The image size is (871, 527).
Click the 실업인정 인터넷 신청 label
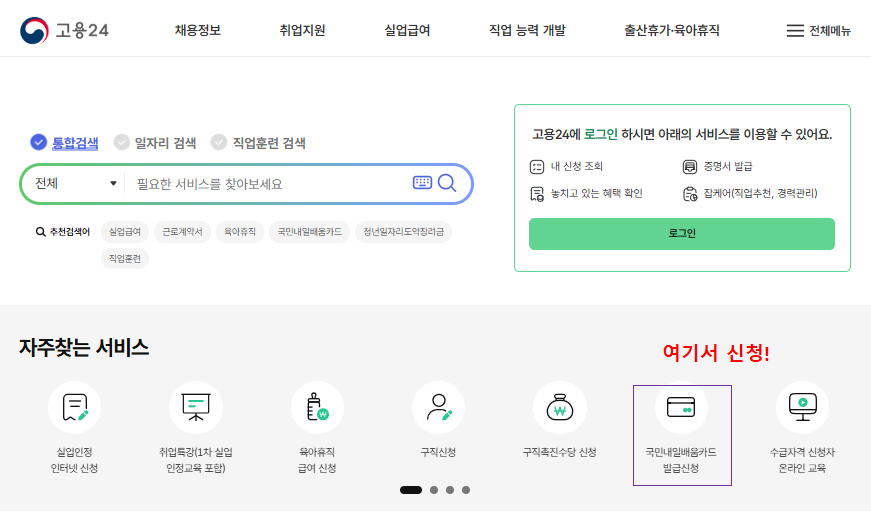74,460
